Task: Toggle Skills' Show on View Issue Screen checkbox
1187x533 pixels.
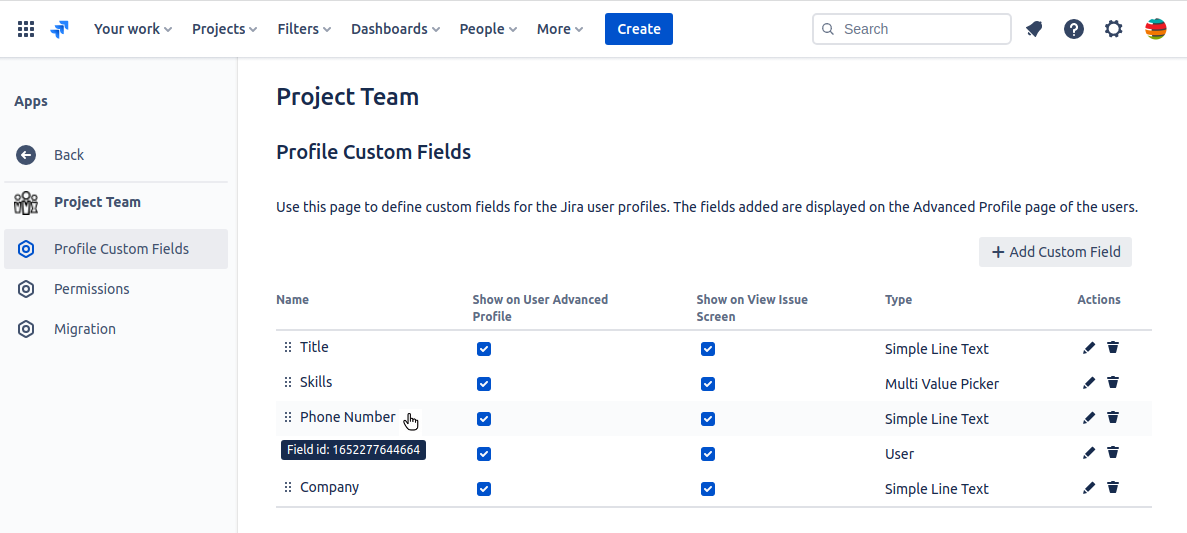Action: click(708, 384)
